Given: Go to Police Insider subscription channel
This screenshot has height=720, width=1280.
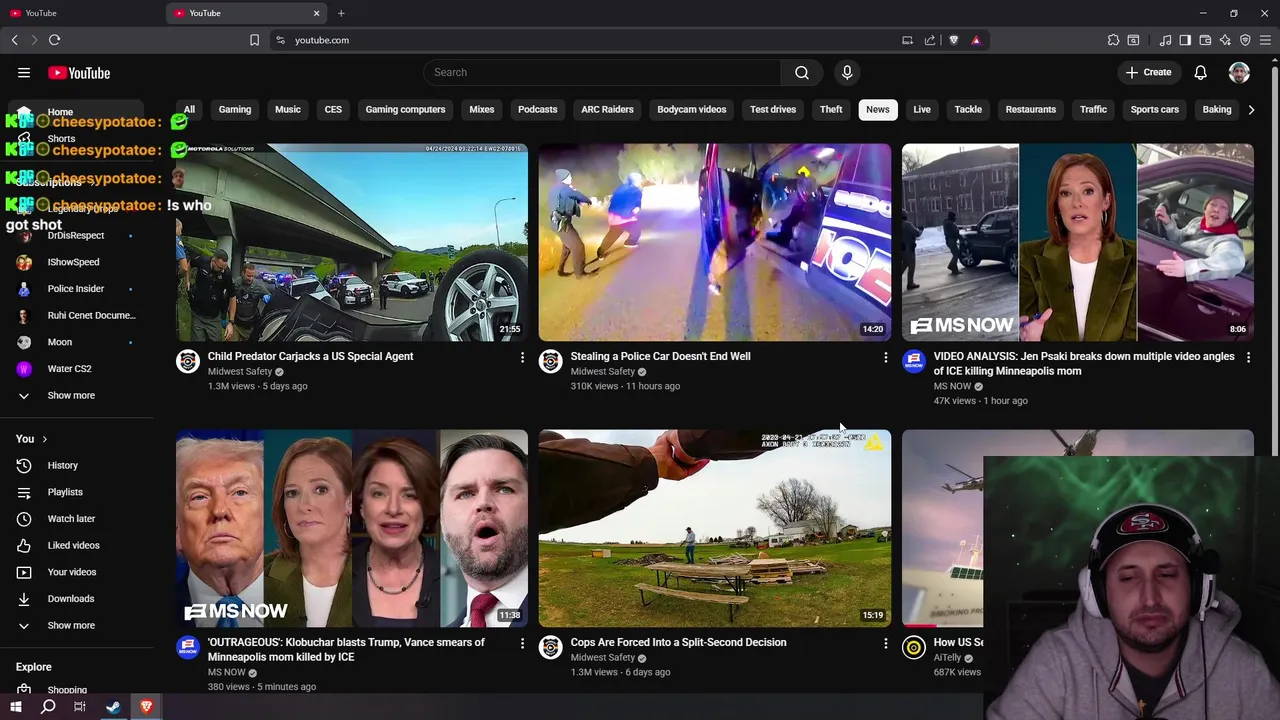Looking at the screenshot, I should 76,289.
